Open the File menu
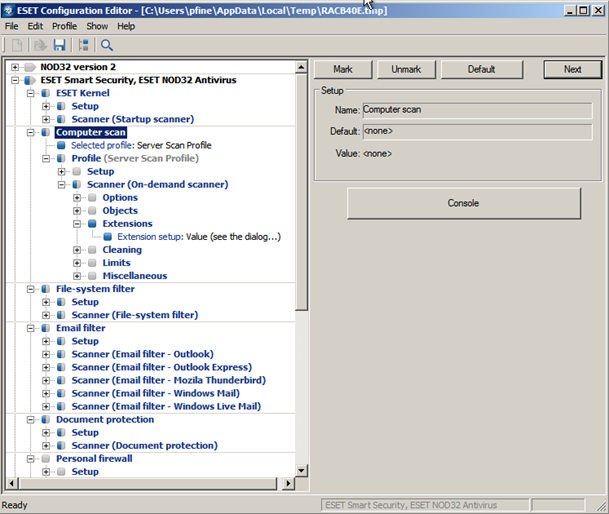The width and height of the screenshot is (609, 514). 11,26
